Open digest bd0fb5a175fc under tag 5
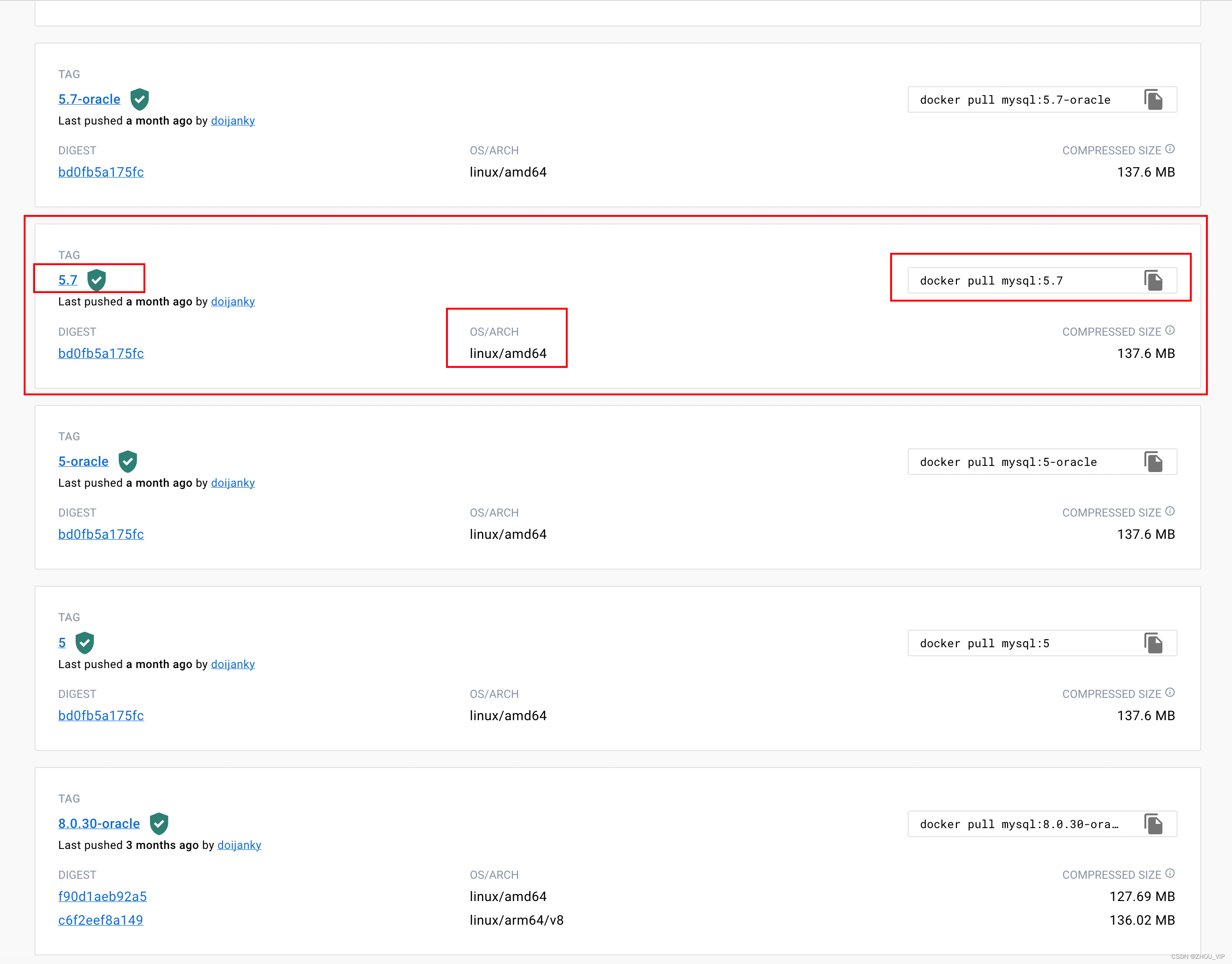 [x=101, y=716]
